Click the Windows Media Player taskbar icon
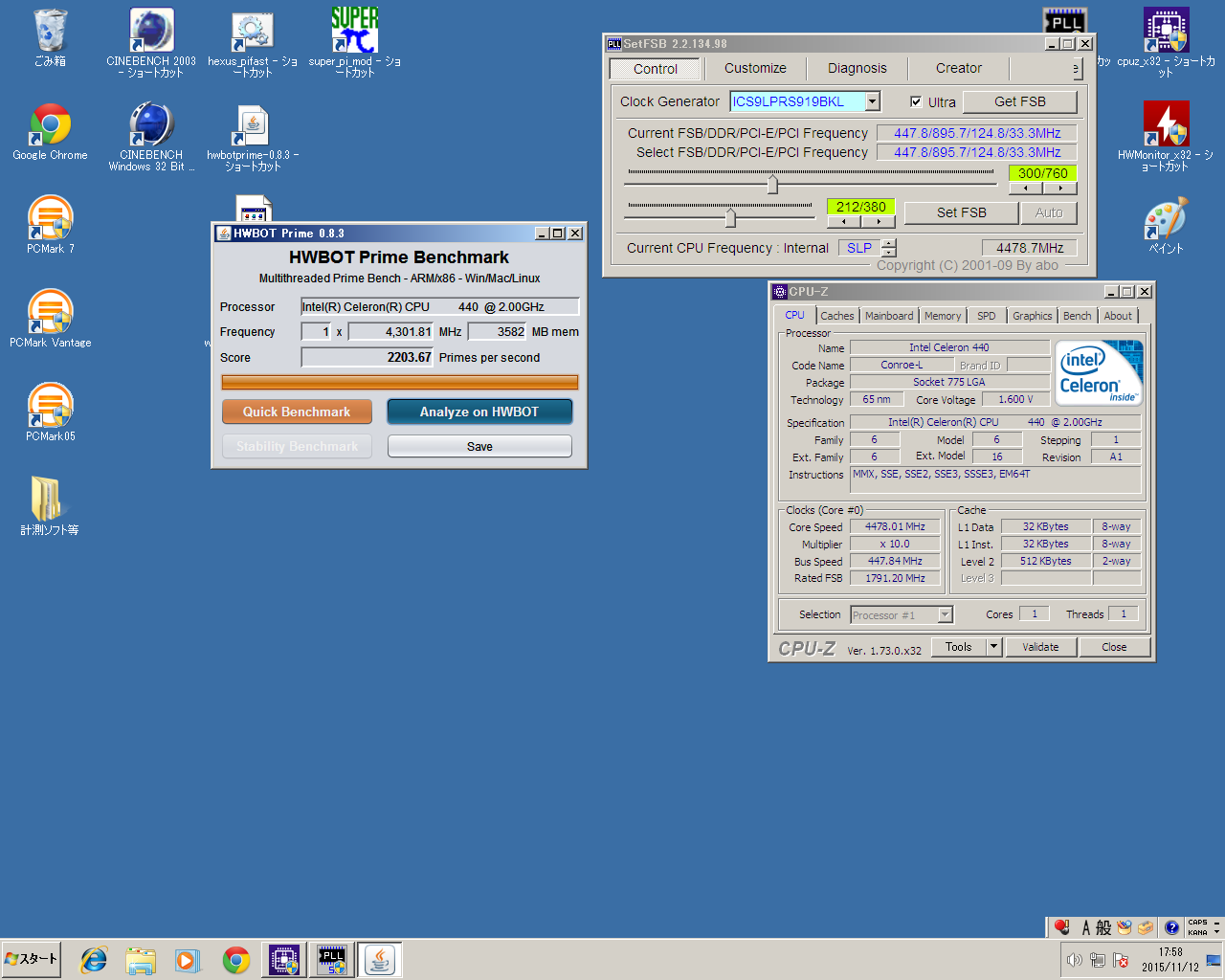 tap(188, 960)
